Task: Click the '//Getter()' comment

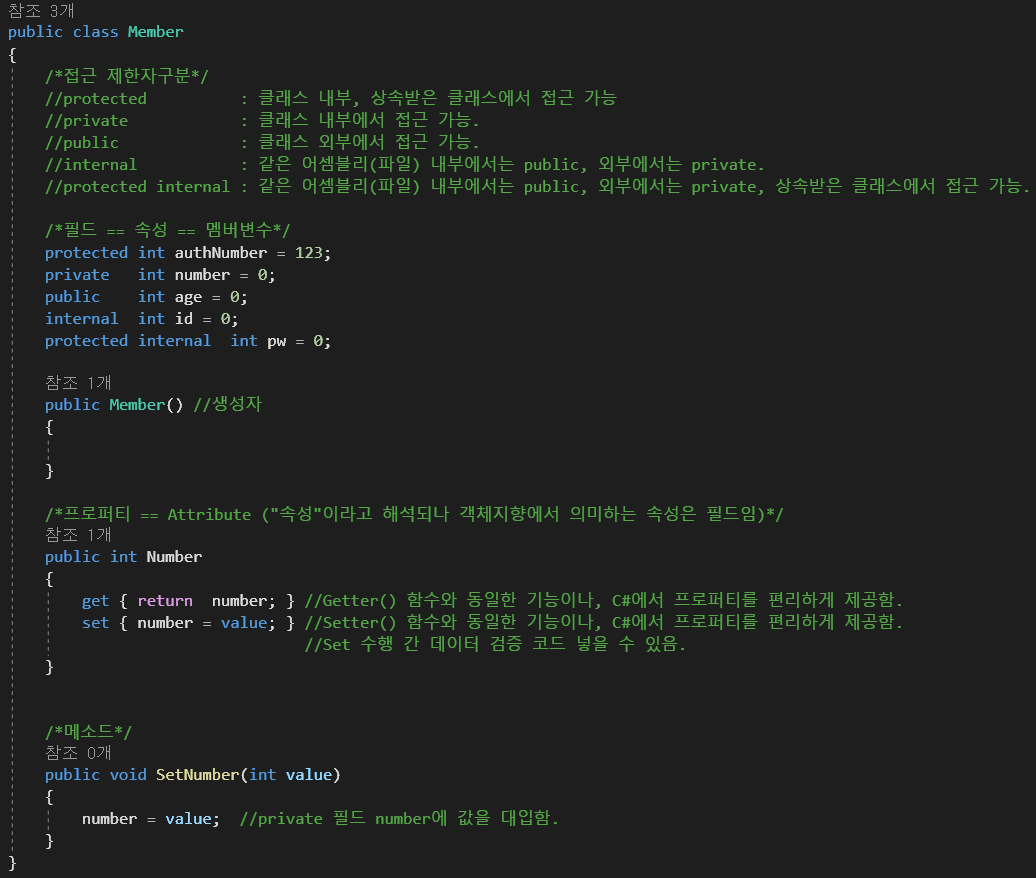Action: (603, 601)
